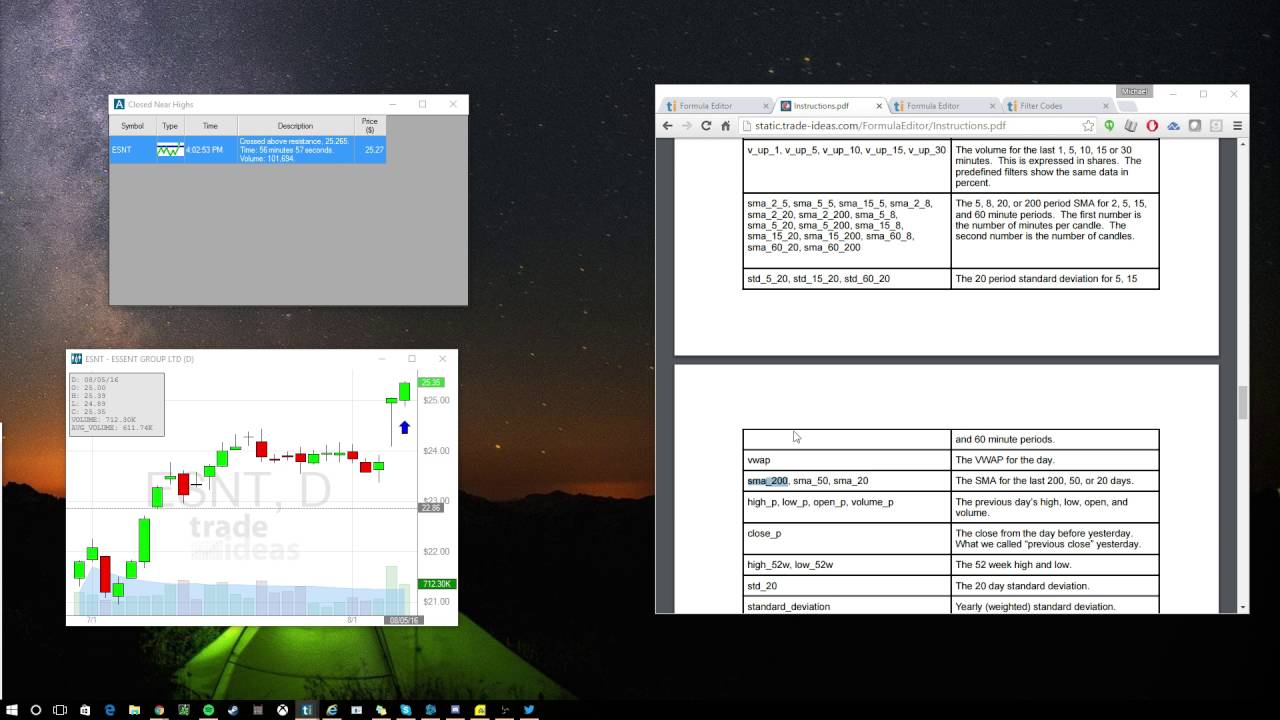
Task: Click the ESNT row's alert type icon
Action: tap(170, 150)
